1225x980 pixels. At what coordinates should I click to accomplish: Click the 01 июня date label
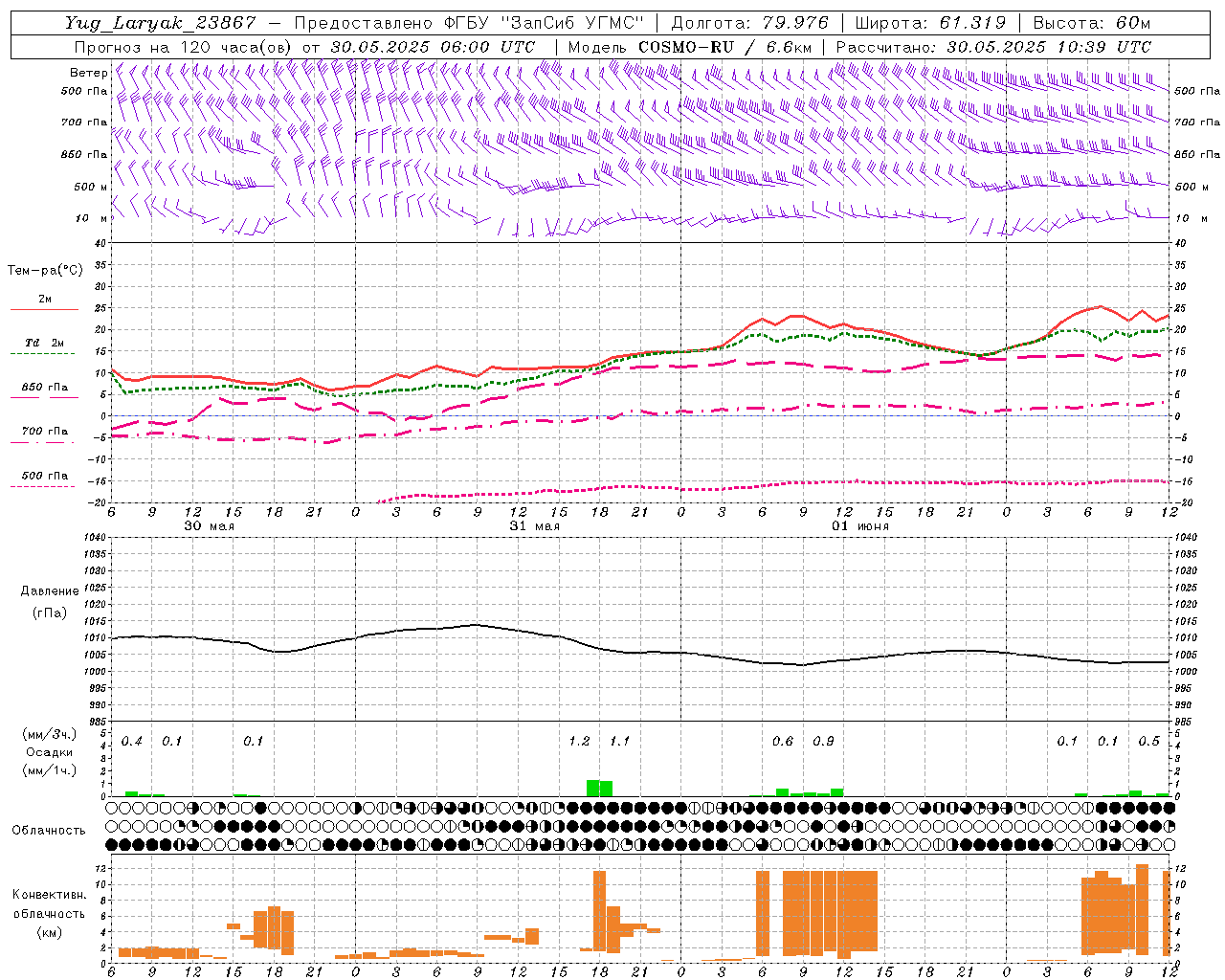pyautogui.click(x=860, y=526)
